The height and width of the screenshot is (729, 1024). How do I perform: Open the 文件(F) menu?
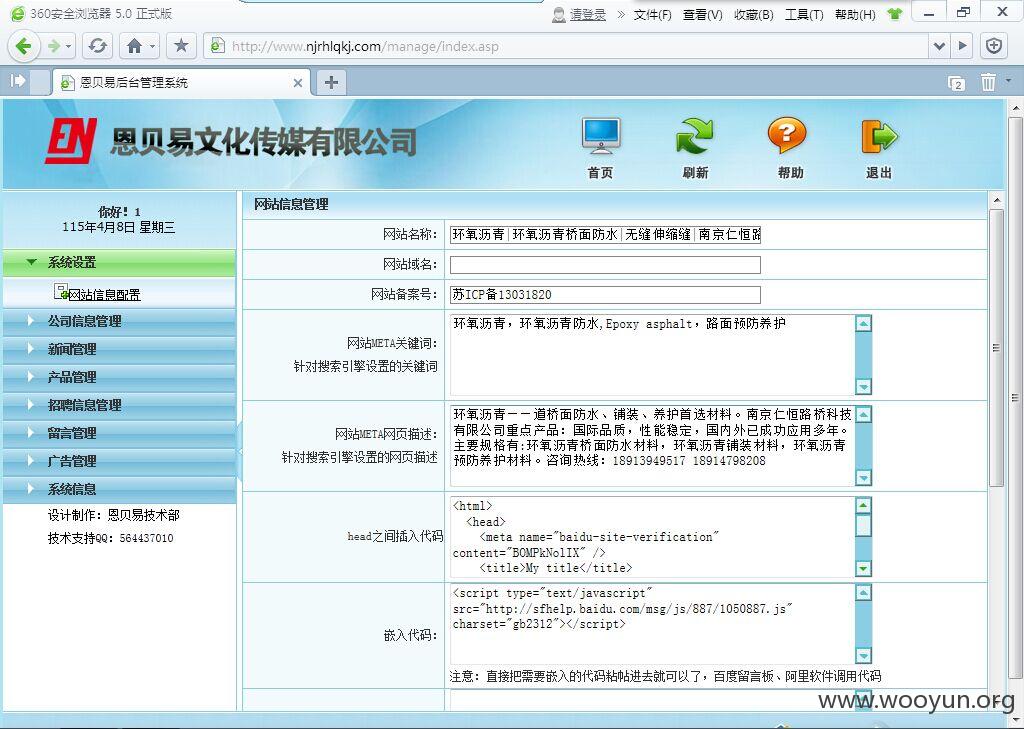click(x=652, y=14)
